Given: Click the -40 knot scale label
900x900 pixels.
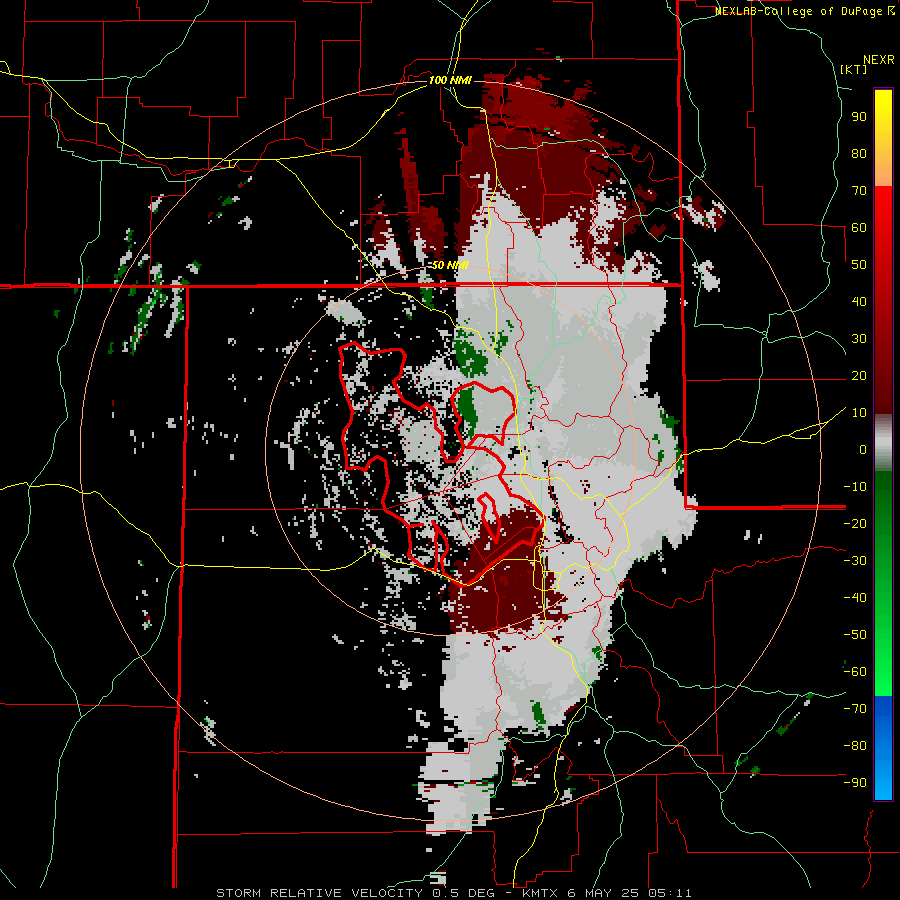Looking at the screenshot, I should (x=855, y=598).
